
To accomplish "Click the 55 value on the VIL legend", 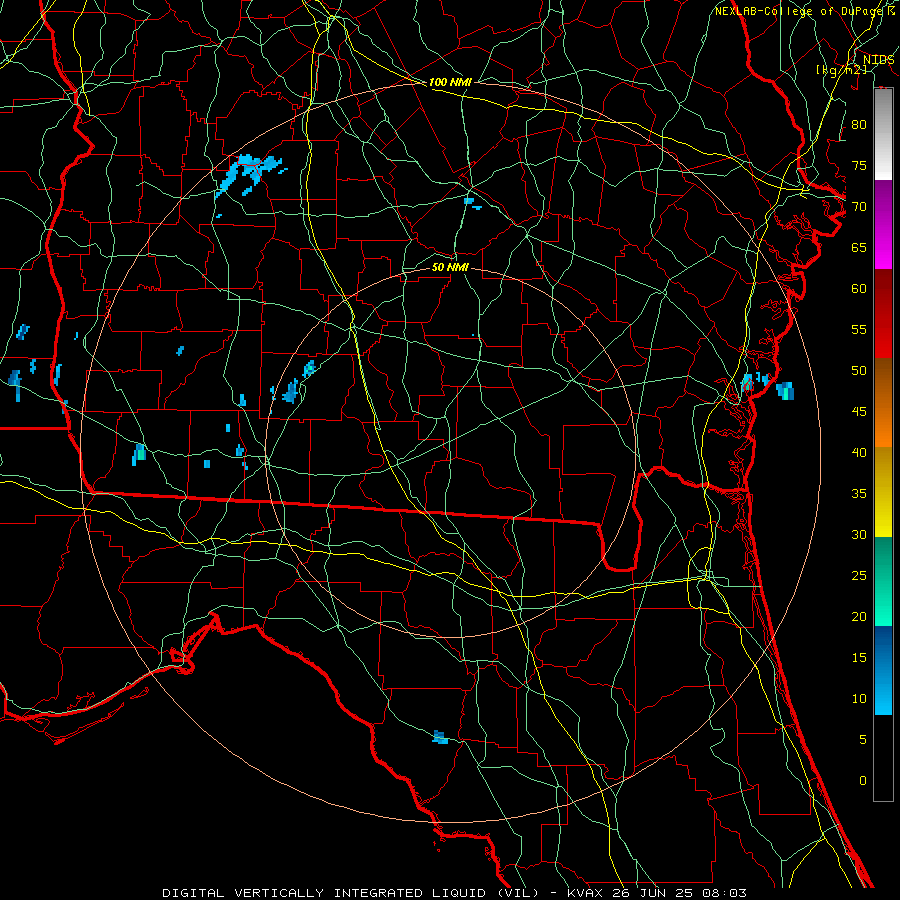I will tap(859, 329).
